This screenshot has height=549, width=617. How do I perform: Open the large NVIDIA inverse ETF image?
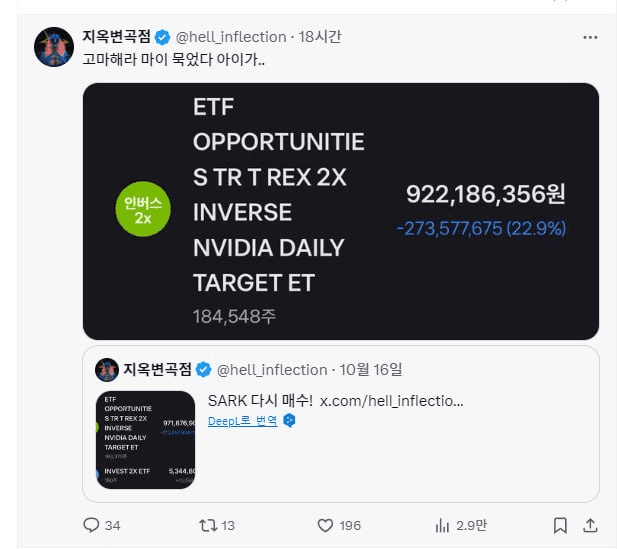coord(340,211)
